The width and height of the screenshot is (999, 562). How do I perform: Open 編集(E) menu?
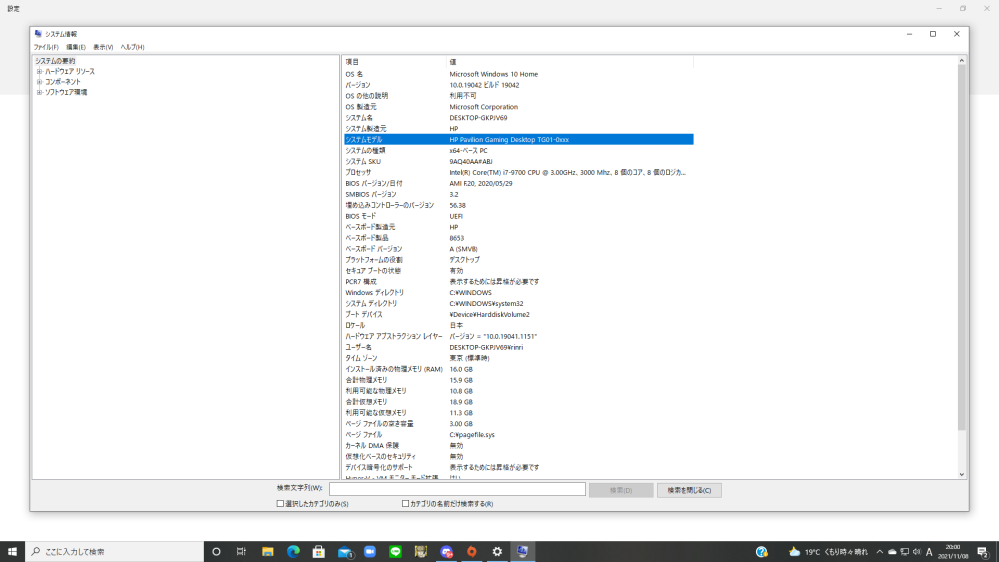76,47
